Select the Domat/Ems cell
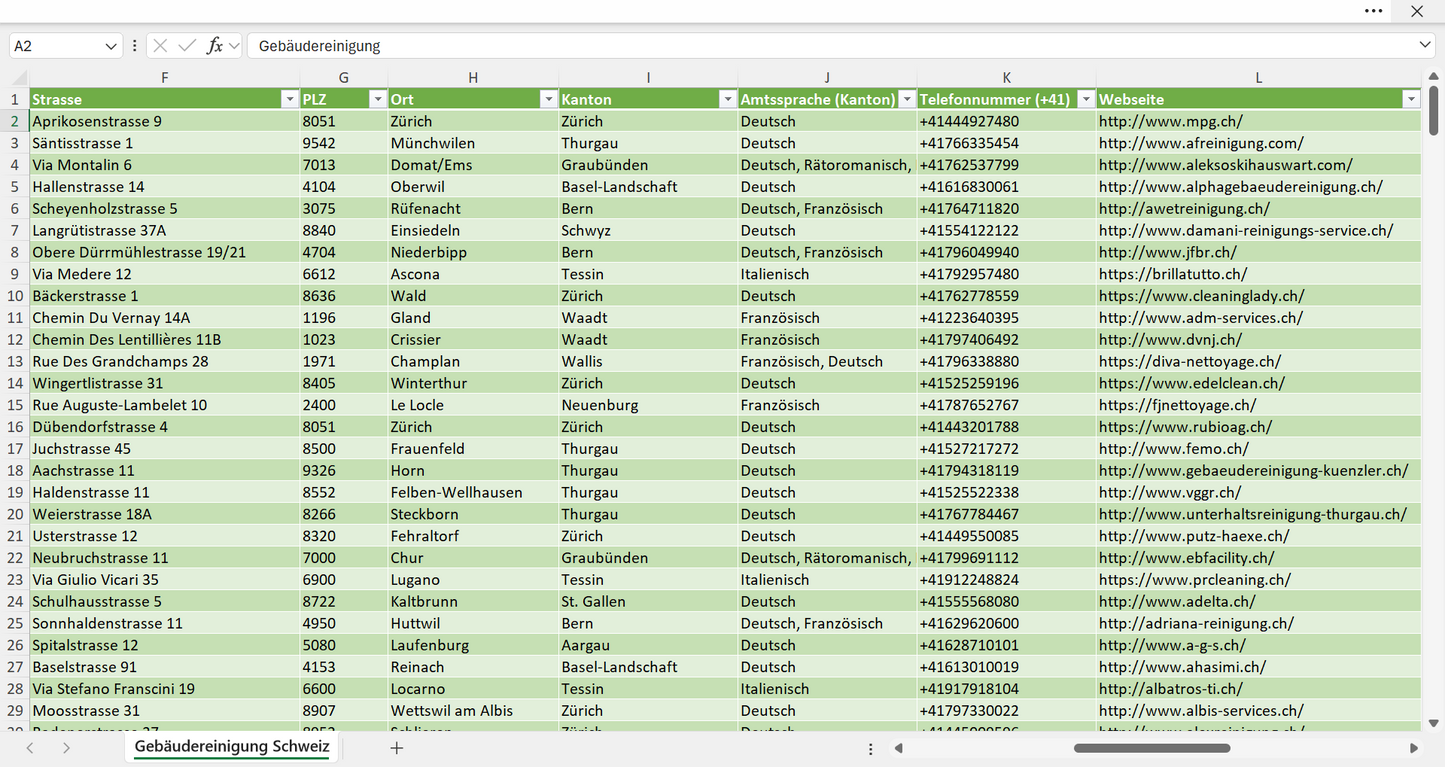 point(473,165)
